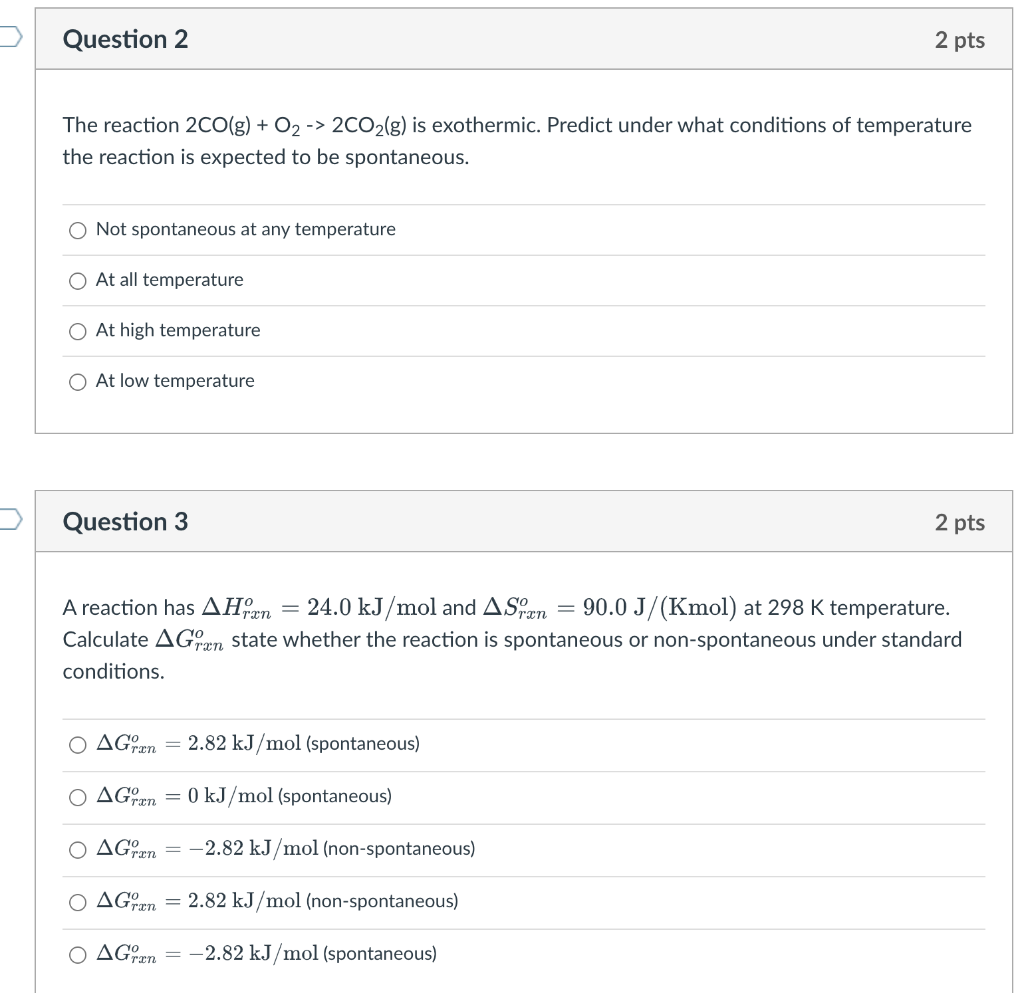Image resolution: width=1024 pixels, height=993 pixels.
Task: Choose answer '-2.82 kJ/mol (non-spontaneous)'
Action: (77, 849)
